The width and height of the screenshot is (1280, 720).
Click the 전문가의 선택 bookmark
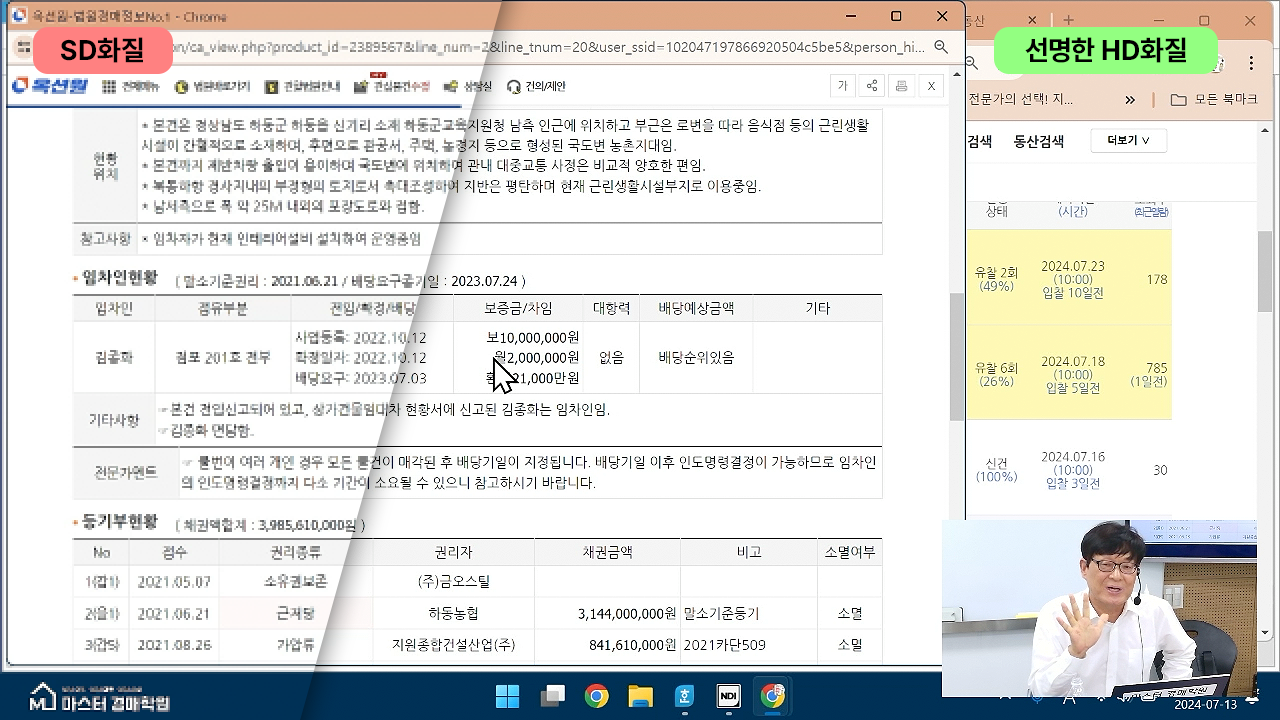(1021, 100)
